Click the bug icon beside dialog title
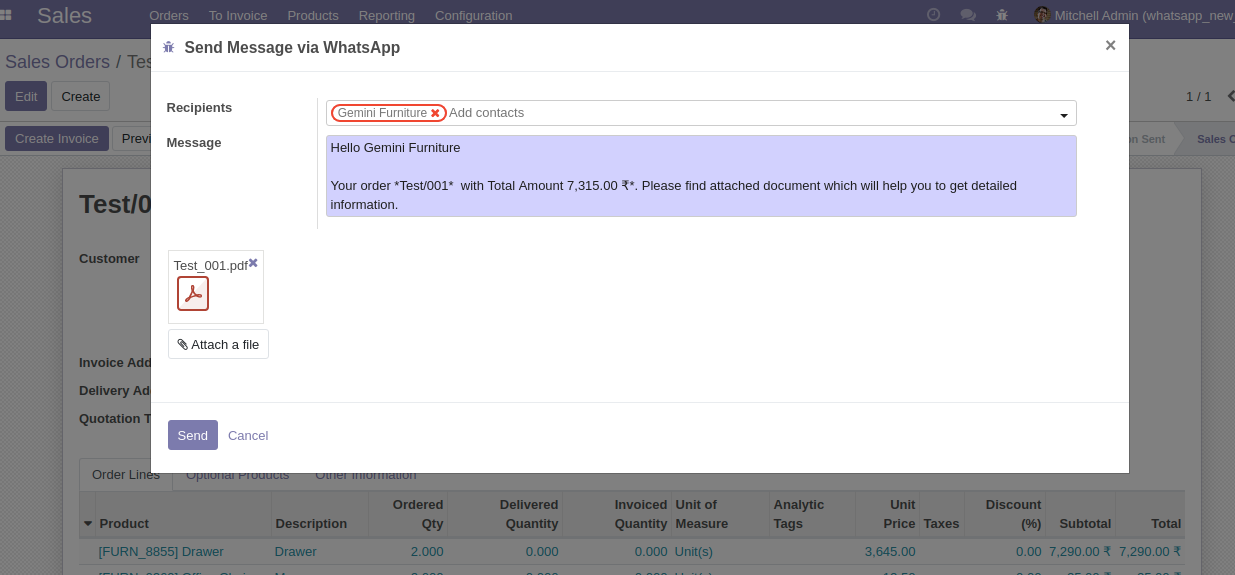The width and height of the screenshot is (1235, 575). [168, 47]
